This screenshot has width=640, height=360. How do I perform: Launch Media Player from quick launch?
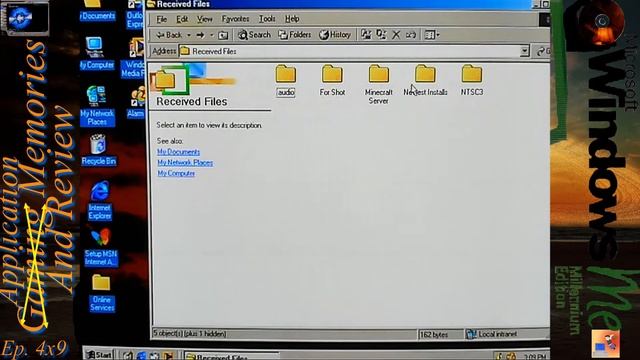pos(167,356)
